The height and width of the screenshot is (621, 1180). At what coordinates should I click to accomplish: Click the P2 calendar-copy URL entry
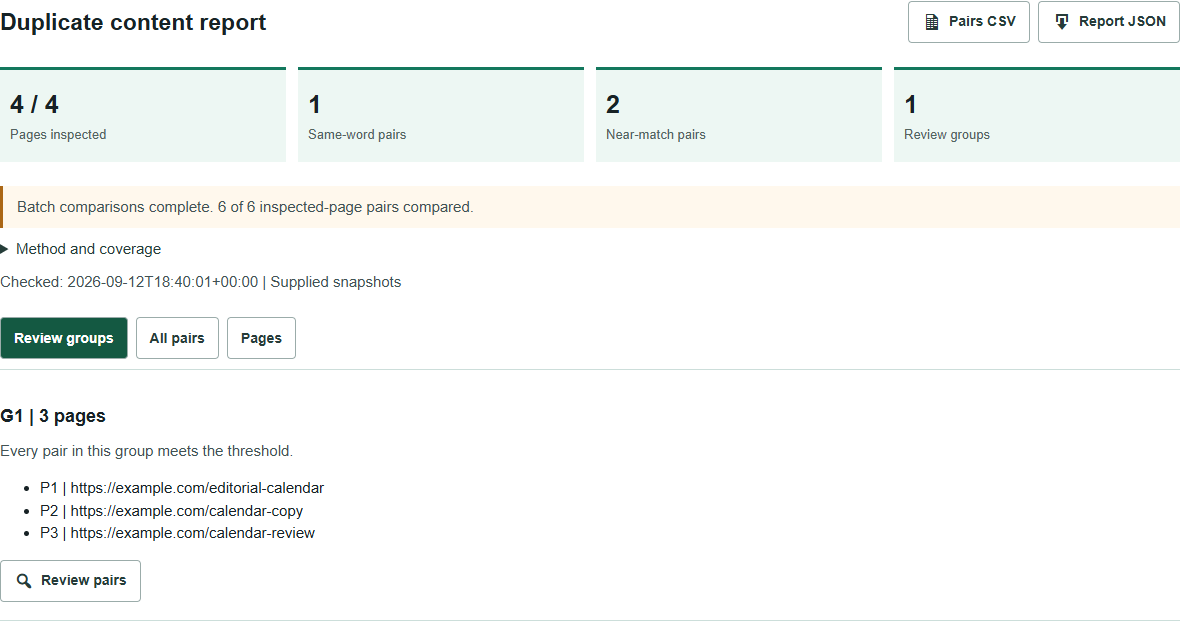point(172,510)
